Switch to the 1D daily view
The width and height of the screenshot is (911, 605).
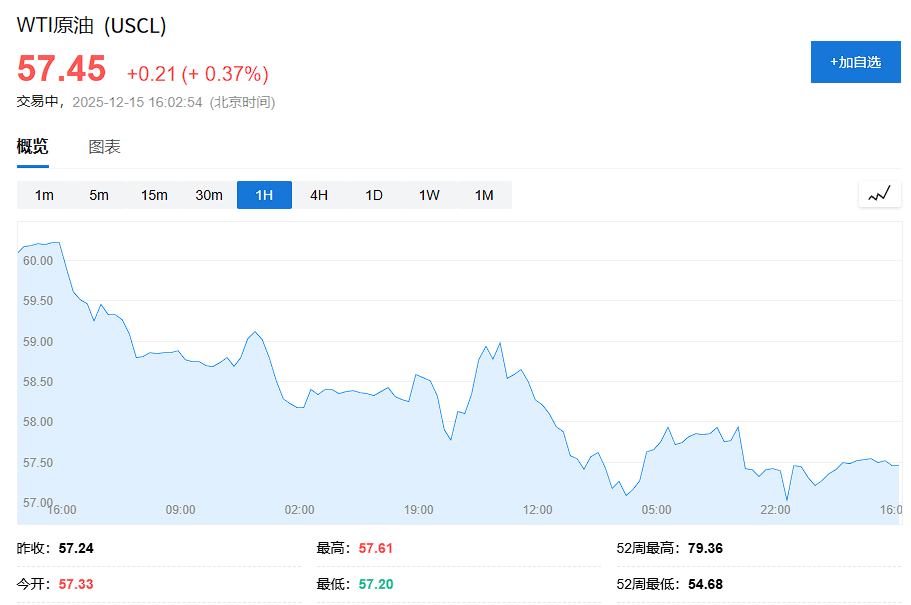(x=373, y=195)
